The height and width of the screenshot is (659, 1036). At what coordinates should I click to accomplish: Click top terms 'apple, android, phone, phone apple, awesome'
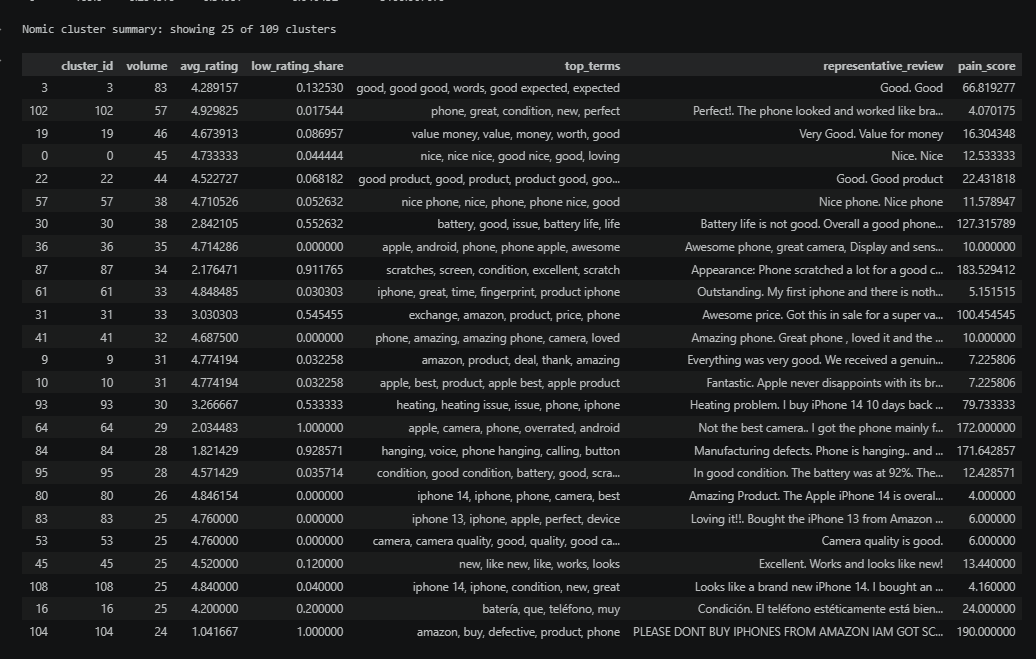point(501,247)
